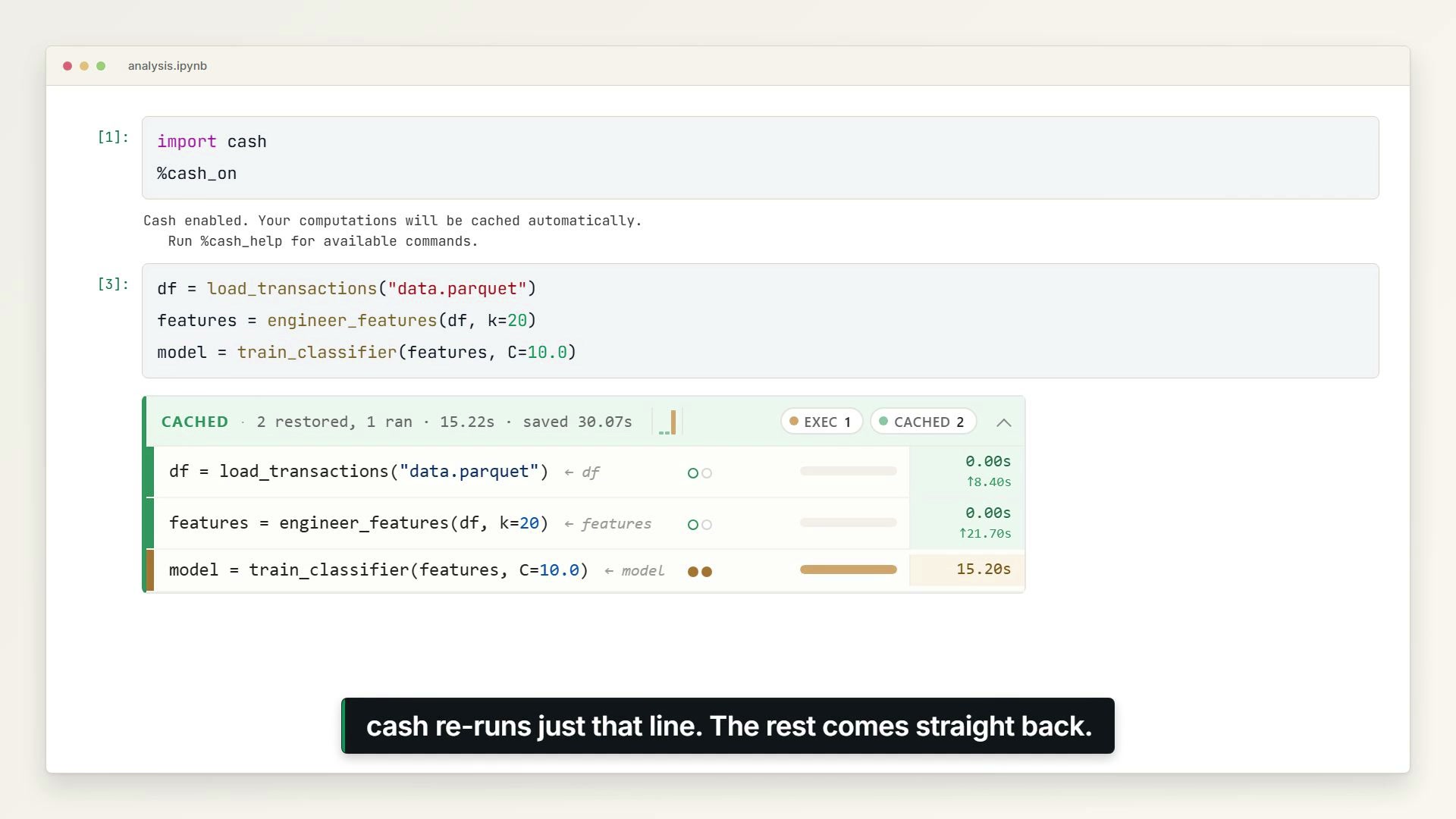Screen dimensions: 1456x819
Task: Click the green window maximize dot
Action: 101,66
